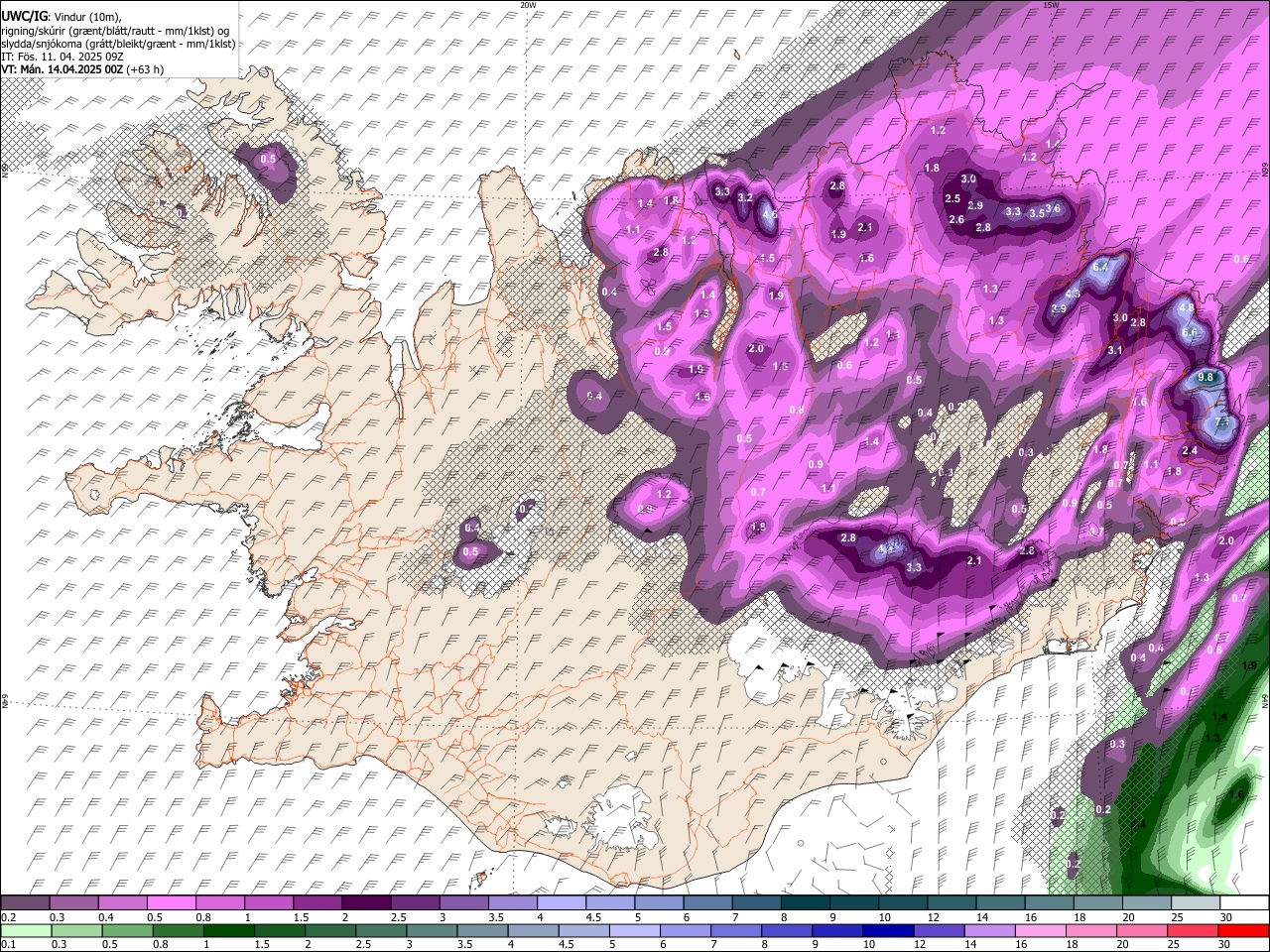Viewport: 1270px width, 952px height.
Task: Click the 3.1 snowfall value label
Action: (1115, 350)
